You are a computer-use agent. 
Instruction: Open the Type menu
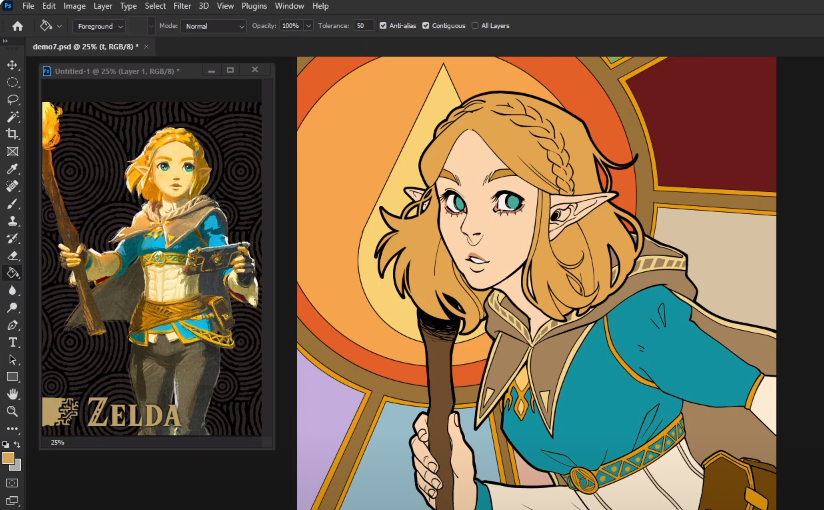click(x=128, y=6)
